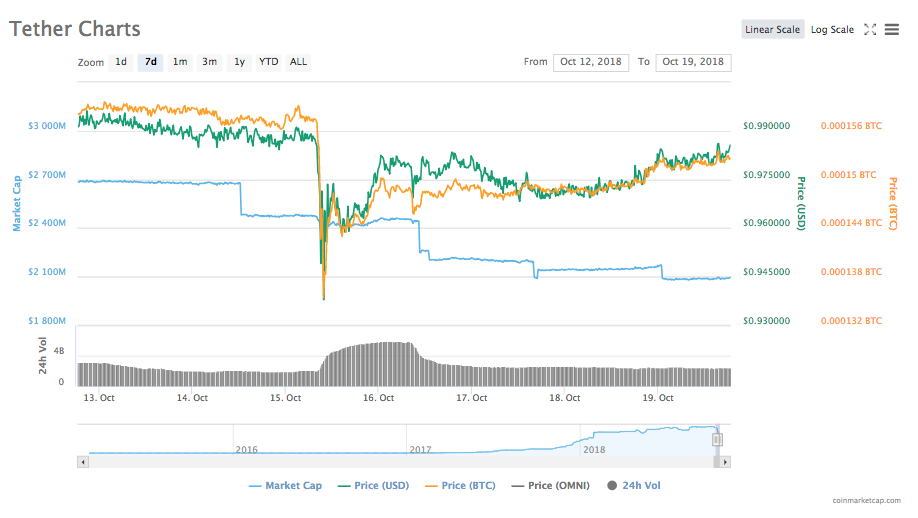
Task: Click the 13. Oct date label
Action: [x=99, y=398]
